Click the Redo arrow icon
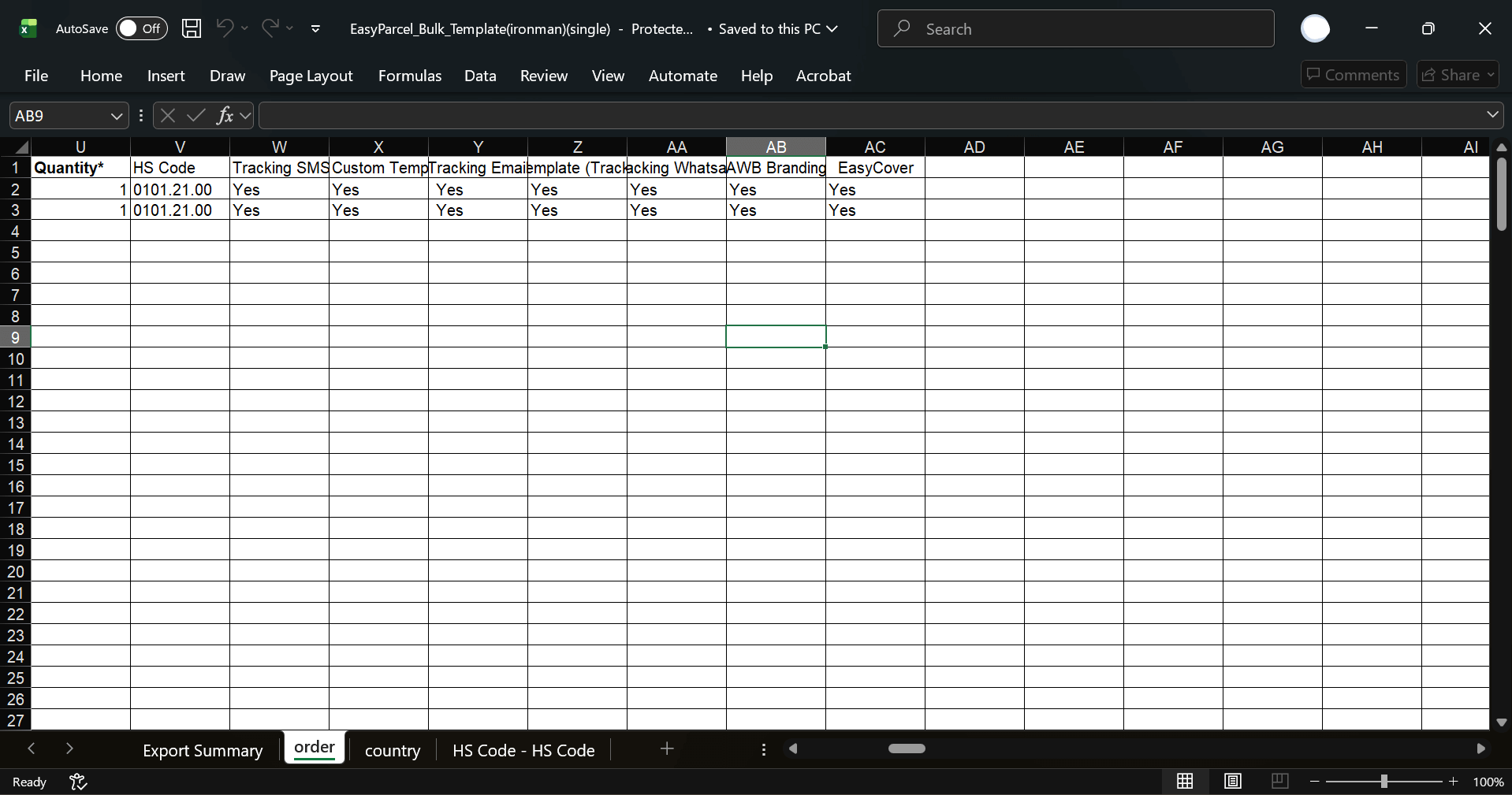This screenshot has width=1512, height=795. [270, 29]
